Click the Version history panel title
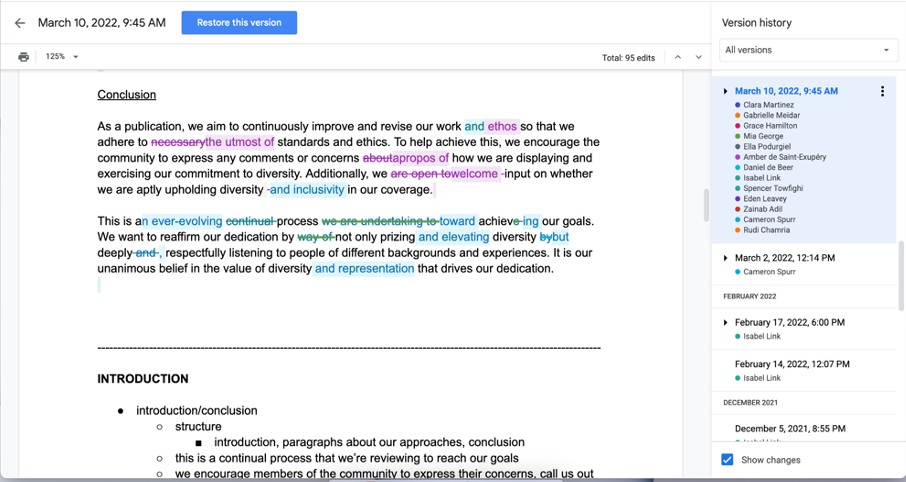 pyautogui.click(x=756, y=23)
